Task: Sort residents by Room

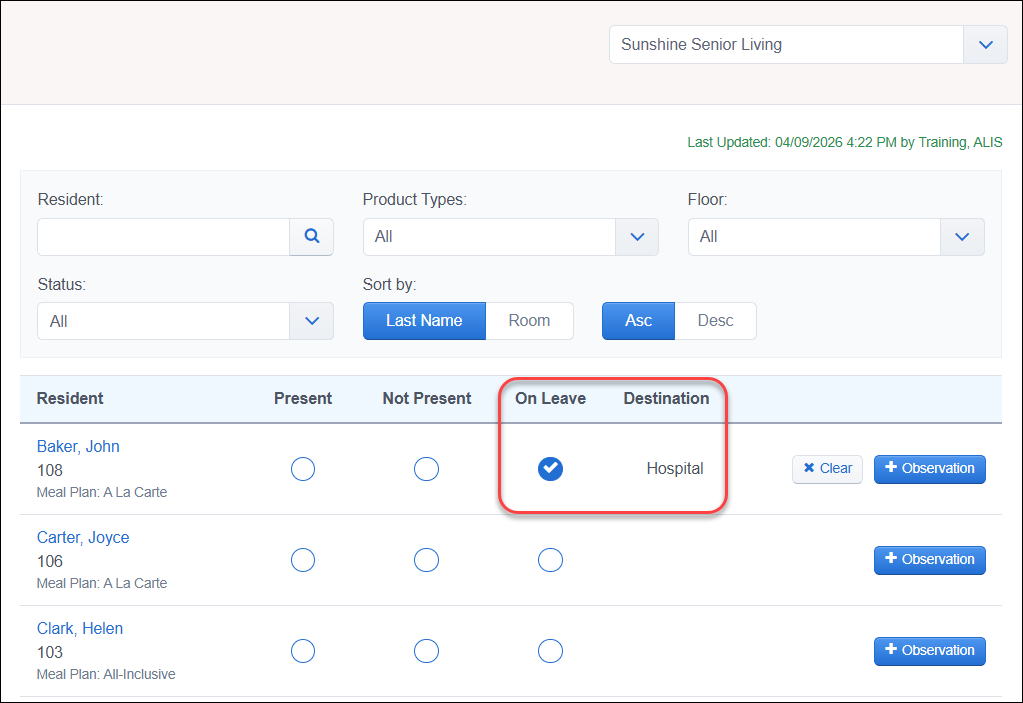Action: coord(529,321)
